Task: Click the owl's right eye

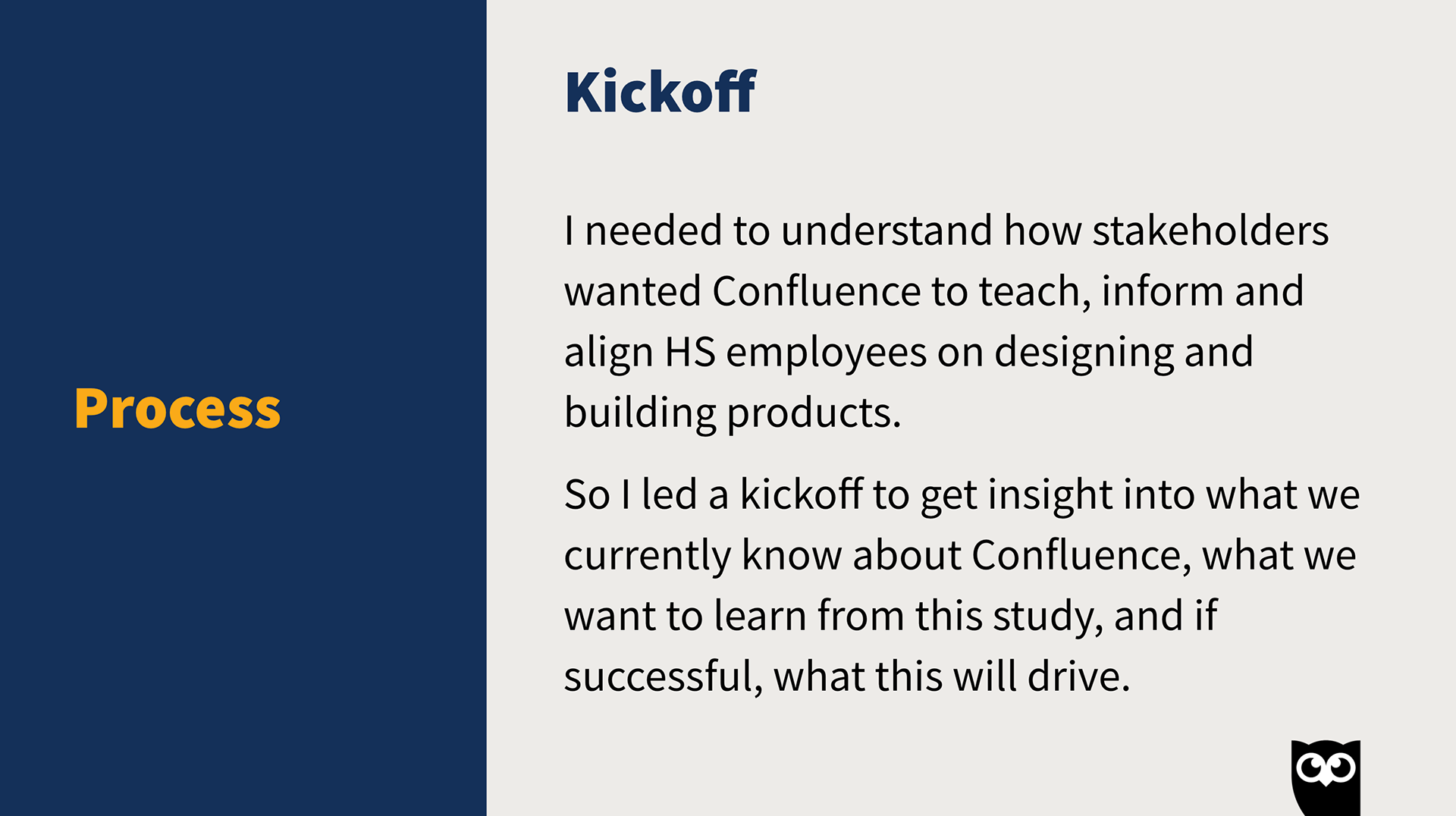Action: (x=1341, y=768)
